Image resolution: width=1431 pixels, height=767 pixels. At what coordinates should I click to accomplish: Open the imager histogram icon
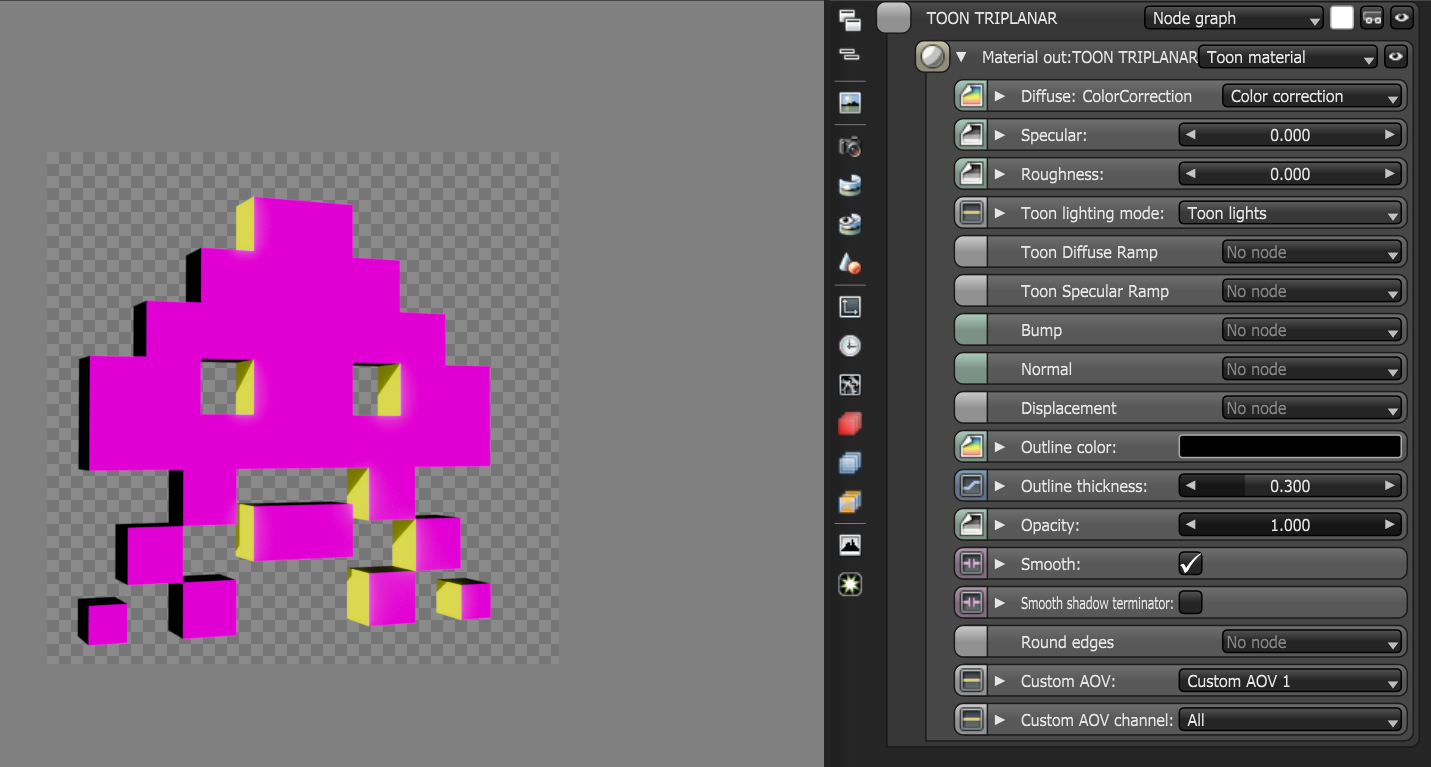pyautogui.click(x=850, y=545)
